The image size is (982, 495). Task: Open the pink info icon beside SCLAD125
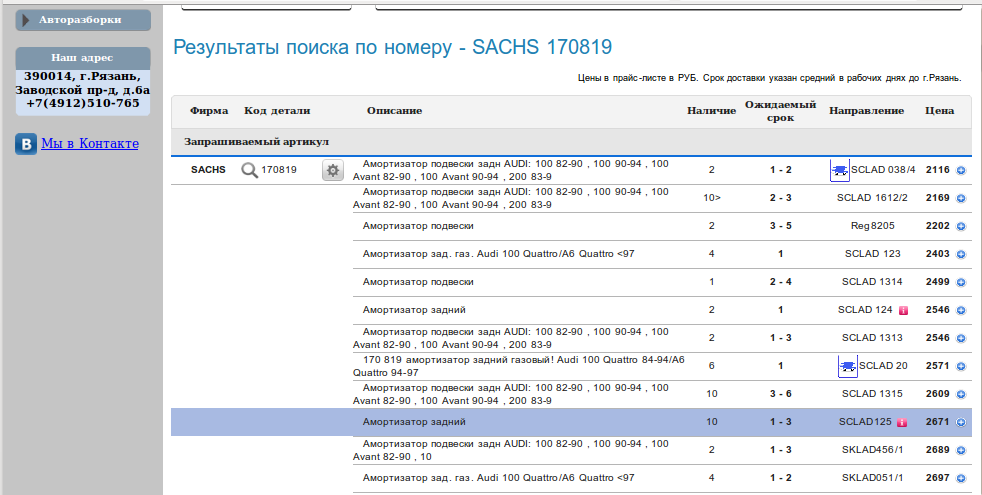point(902,422)
